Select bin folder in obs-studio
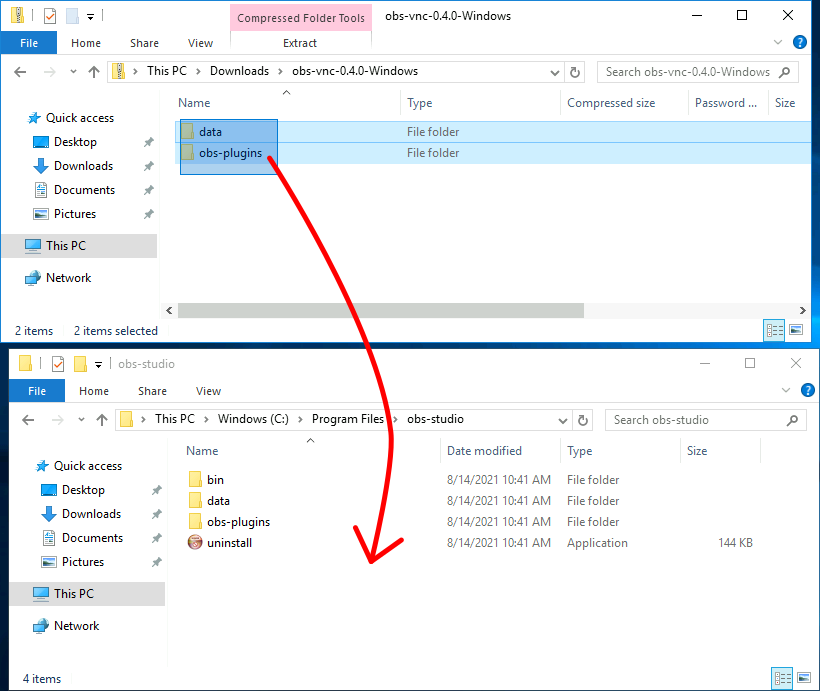 [215, 480]
